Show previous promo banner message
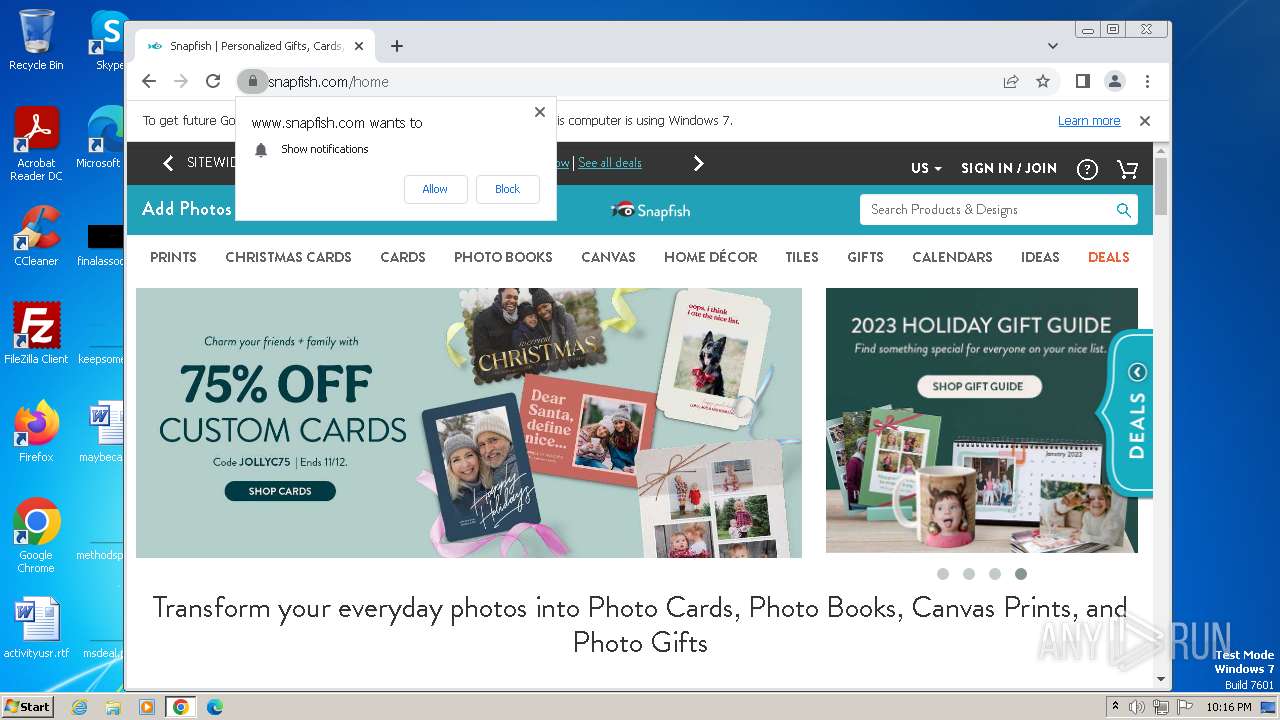 pos(168,163)
